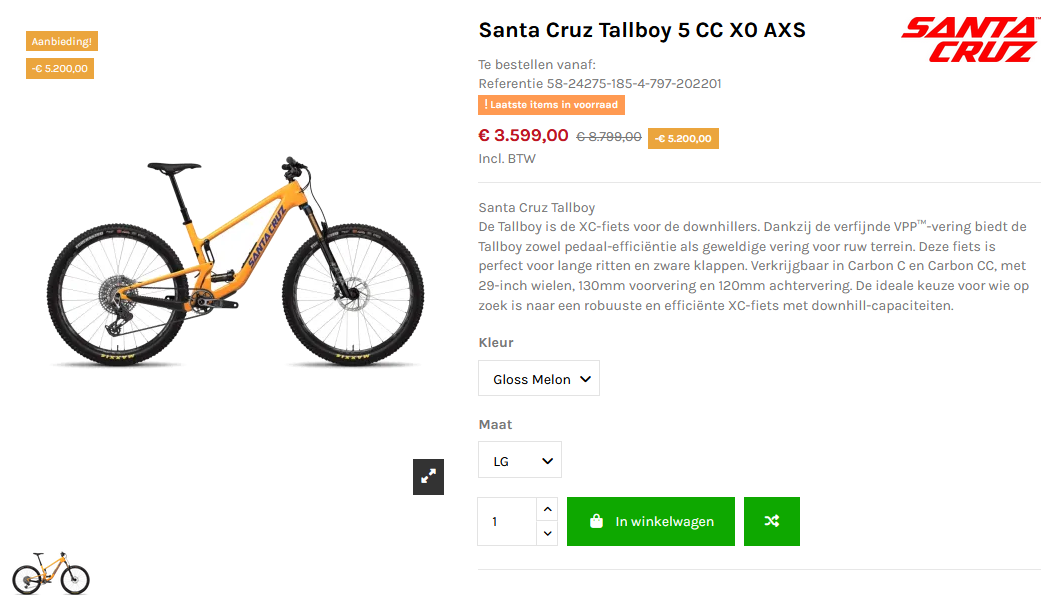Click the product reference number line

click(x=600, y=84)
